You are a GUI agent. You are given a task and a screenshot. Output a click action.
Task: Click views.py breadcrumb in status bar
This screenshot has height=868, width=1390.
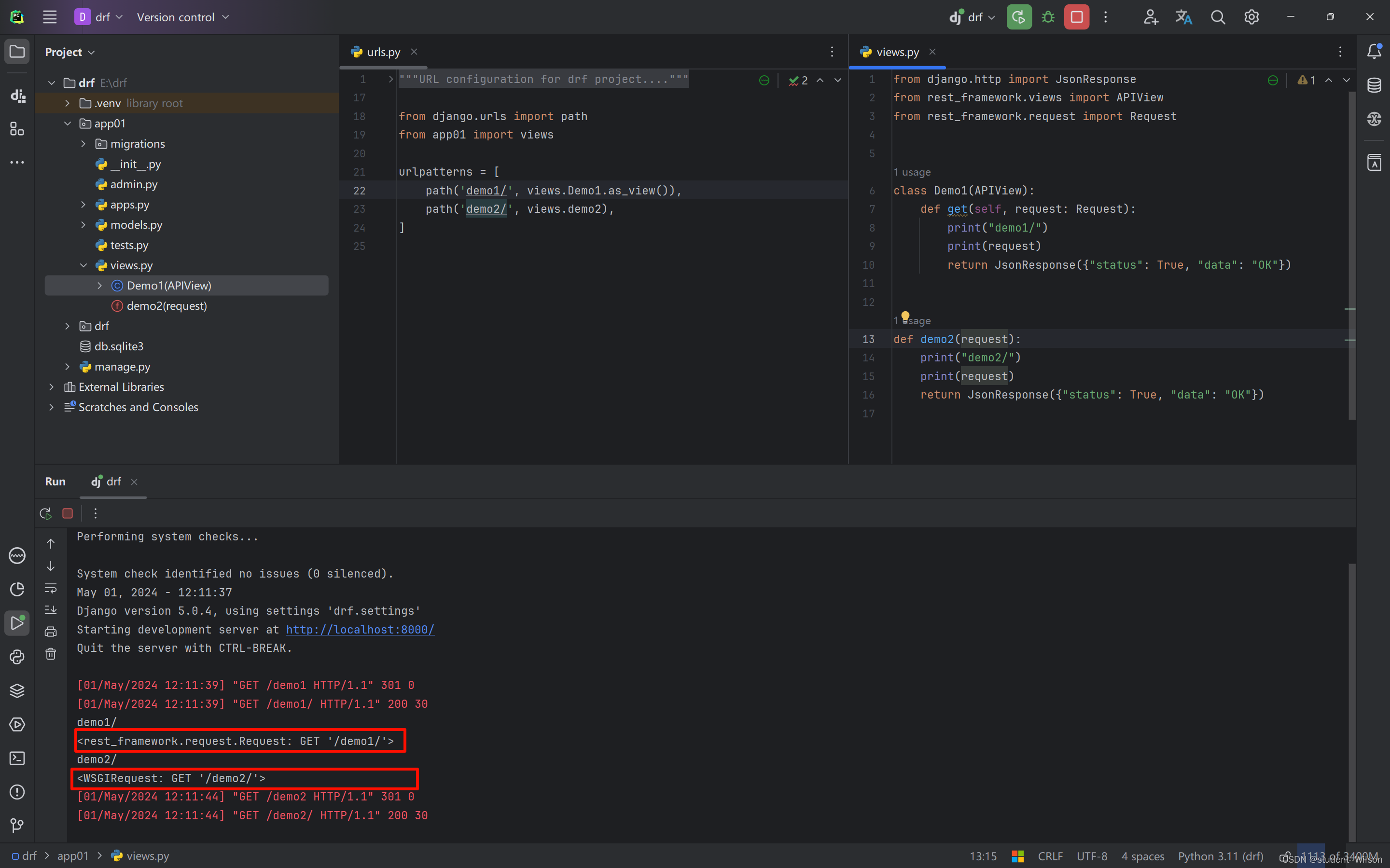[140, 856]
